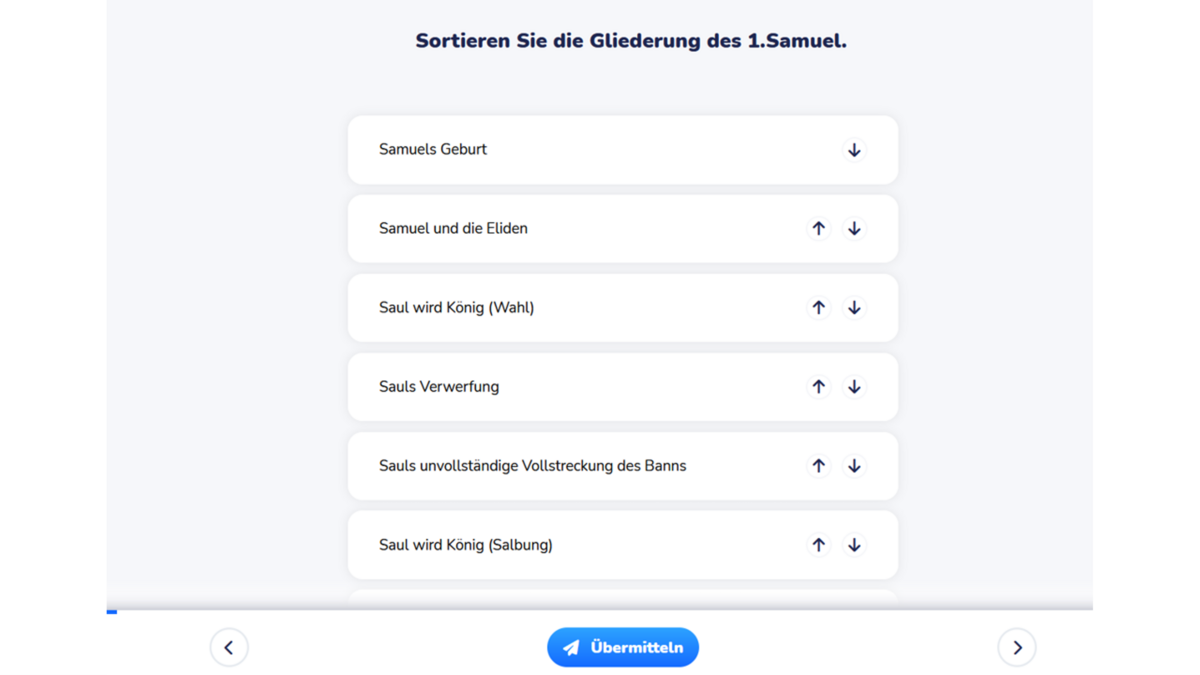
Task: Move 'Saul wird König (Salbung)' down
Action: pos(854,545)
